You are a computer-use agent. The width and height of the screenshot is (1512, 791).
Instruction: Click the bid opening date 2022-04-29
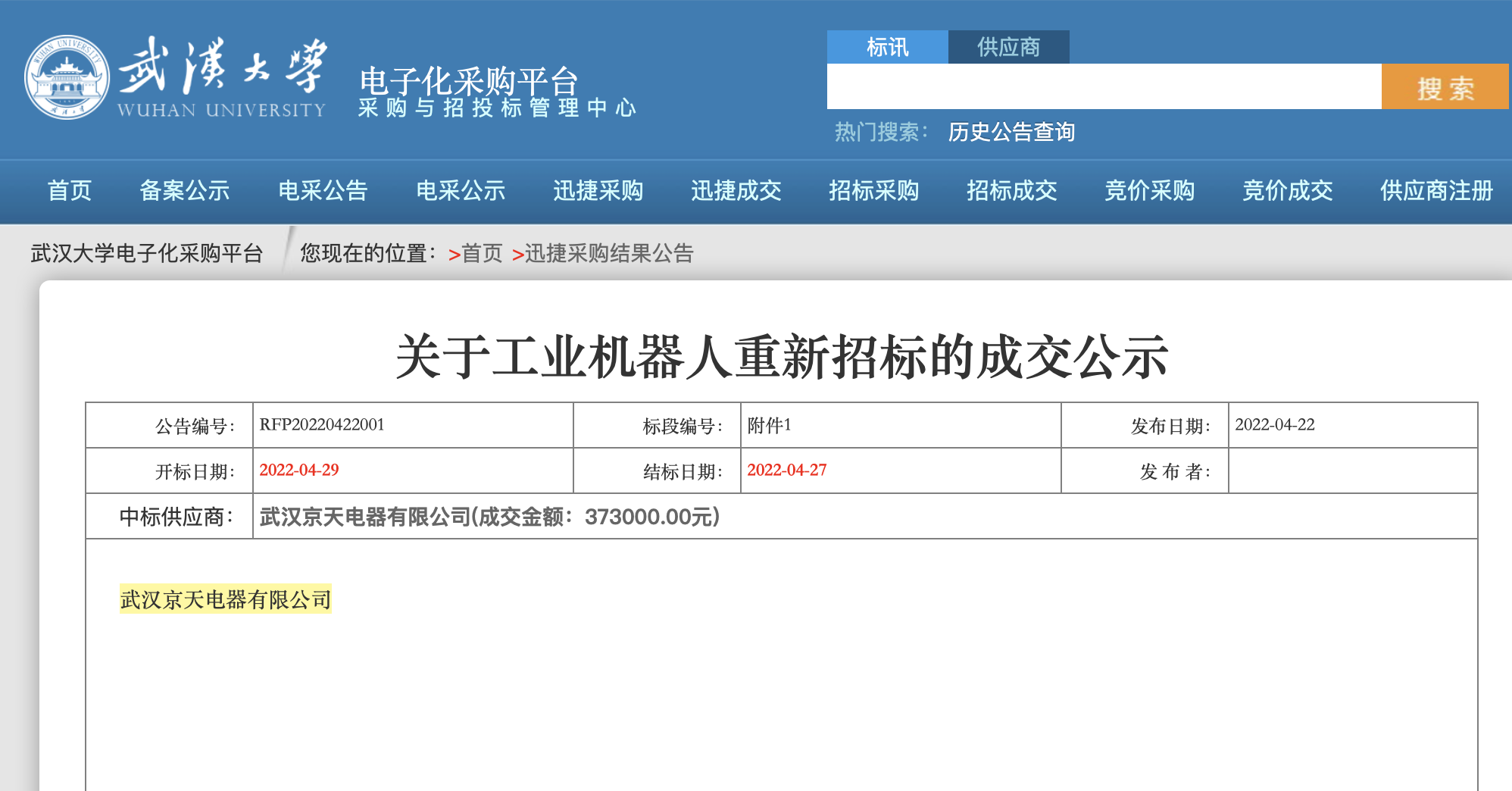299,470
